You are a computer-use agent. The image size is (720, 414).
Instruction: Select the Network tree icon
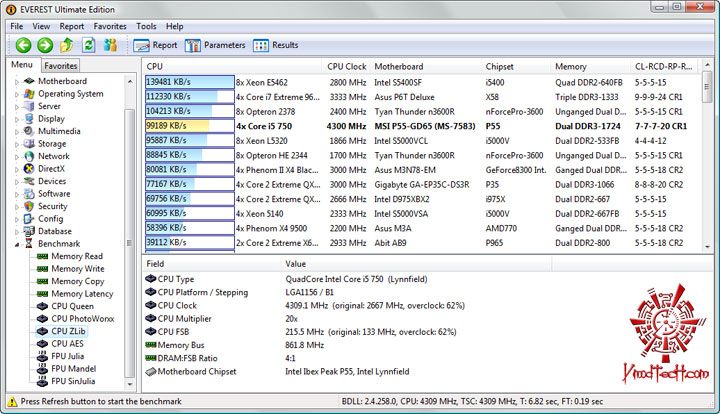tap(29, 156)
